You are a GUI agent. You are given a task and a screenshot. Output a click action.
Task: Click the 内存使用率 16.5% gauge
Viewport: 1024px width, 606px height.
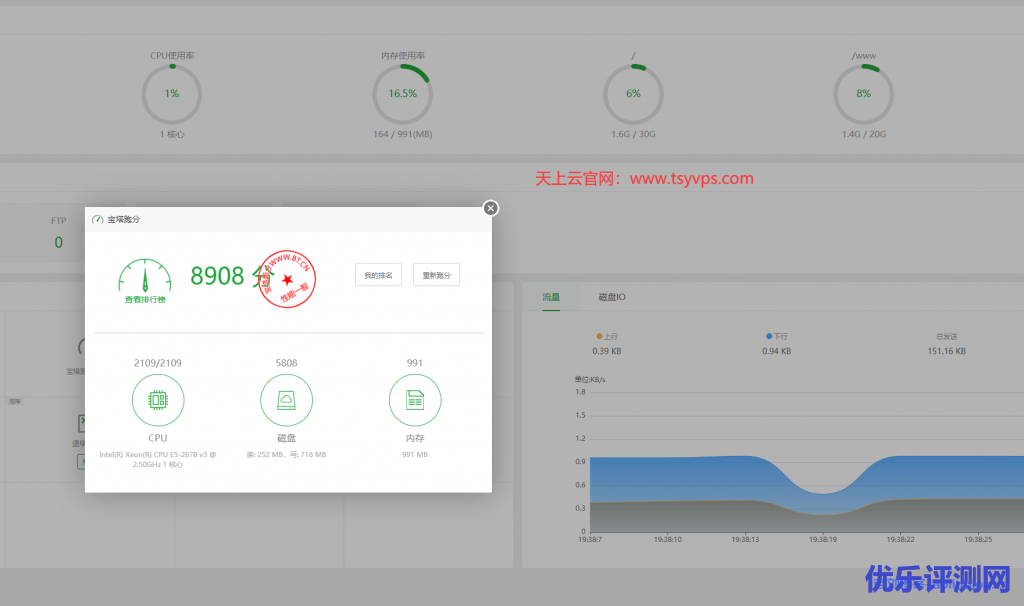(402, 94)
